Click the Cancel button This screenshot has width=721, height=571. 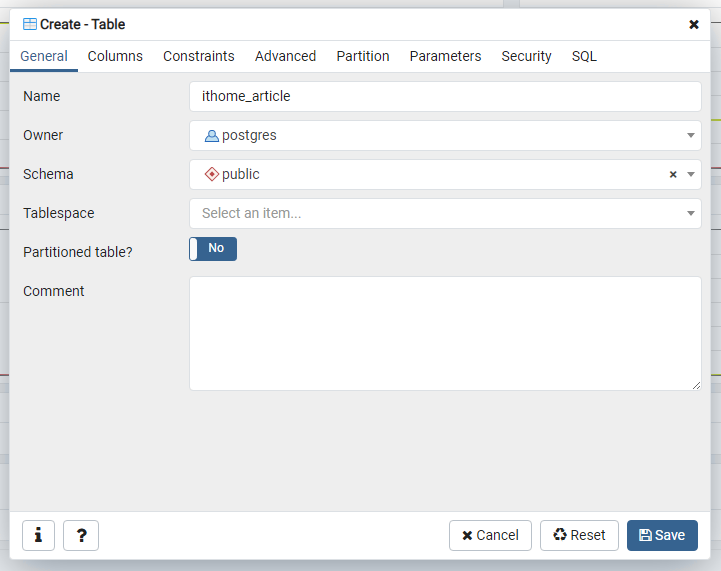(x=490, y=535)
